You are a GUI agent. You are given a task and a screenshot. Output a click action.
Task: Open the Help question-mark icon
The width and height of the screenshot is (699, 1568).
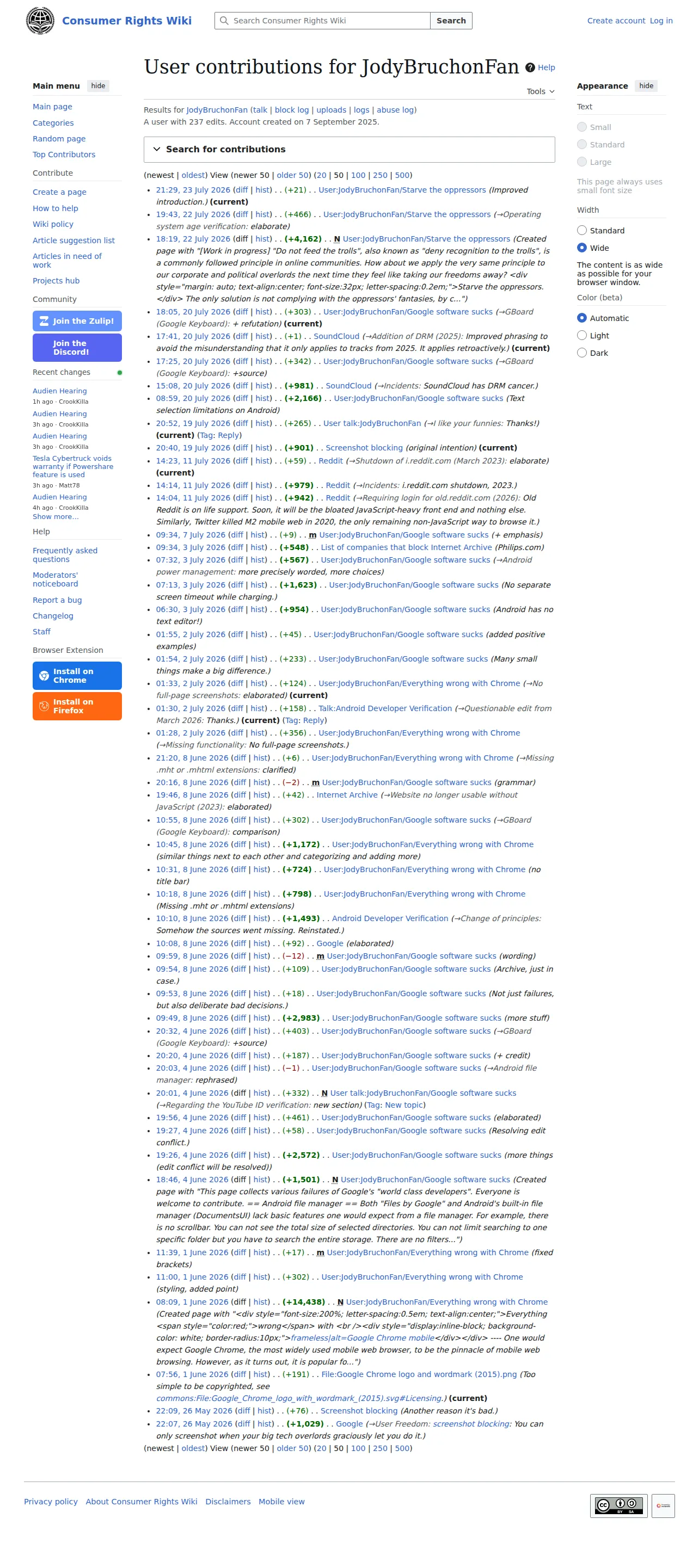pos(530,67)
